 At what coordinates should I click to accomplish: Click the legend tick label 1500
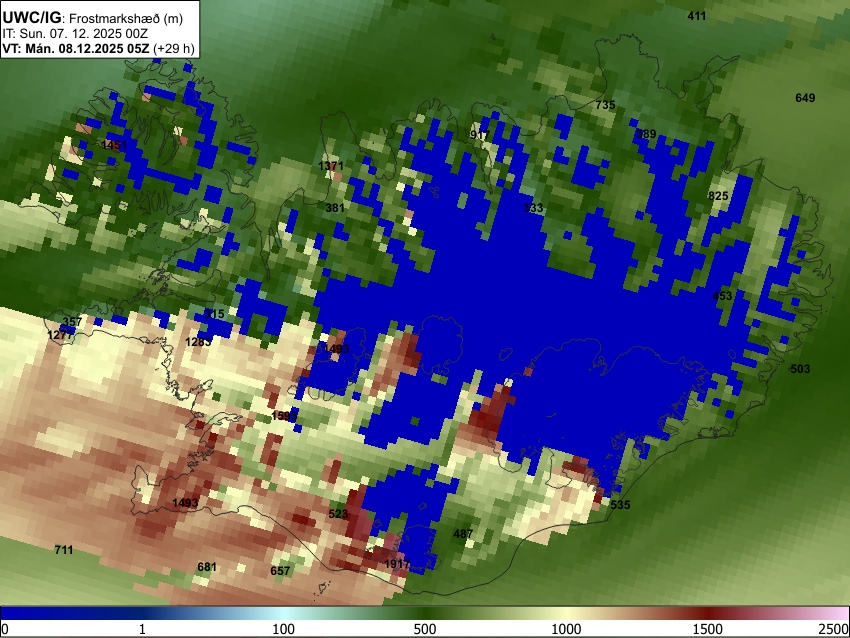click(x=708, y=629)
